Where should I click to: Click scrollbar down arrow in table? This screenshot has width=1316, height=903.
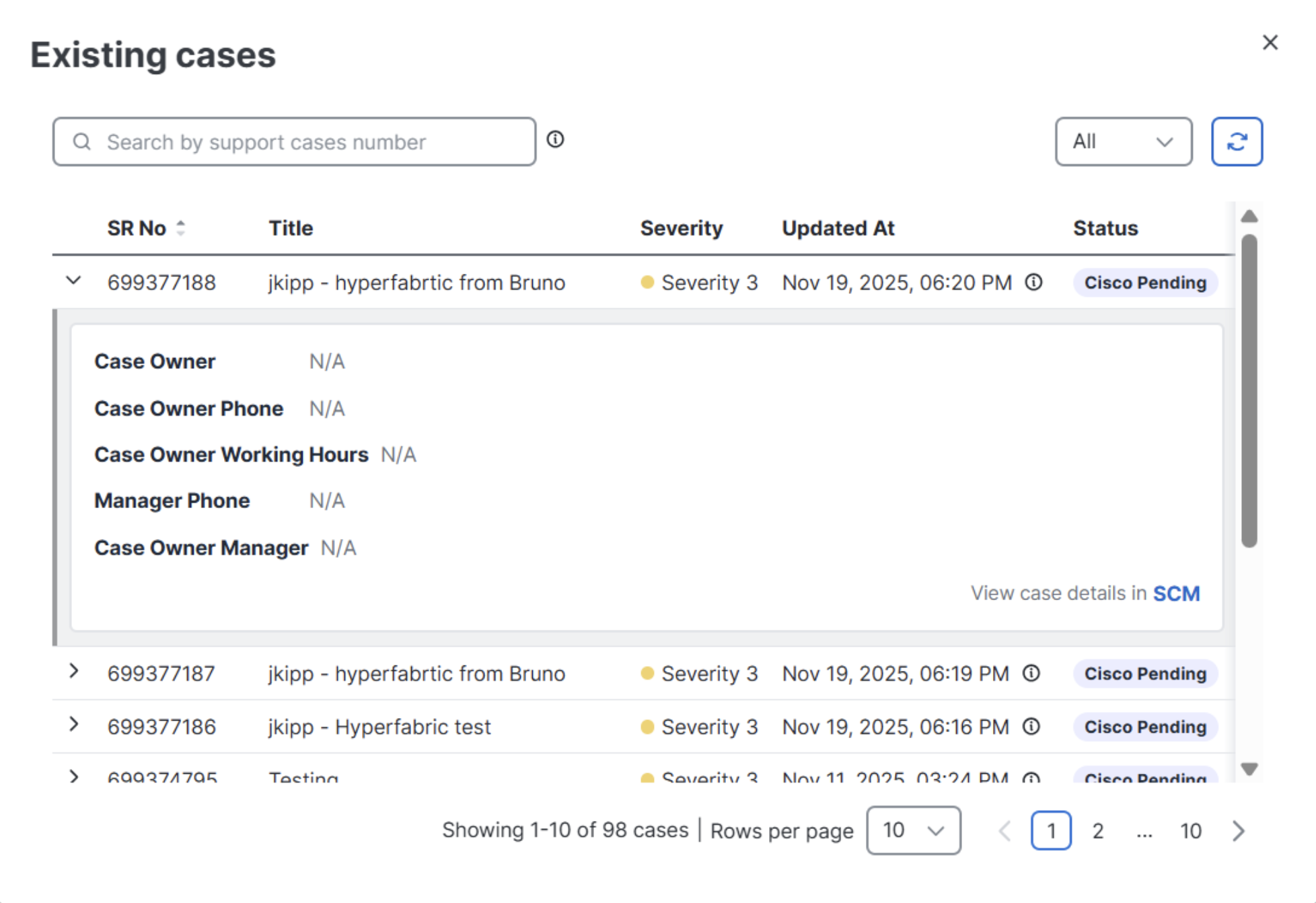point(1249,769)
